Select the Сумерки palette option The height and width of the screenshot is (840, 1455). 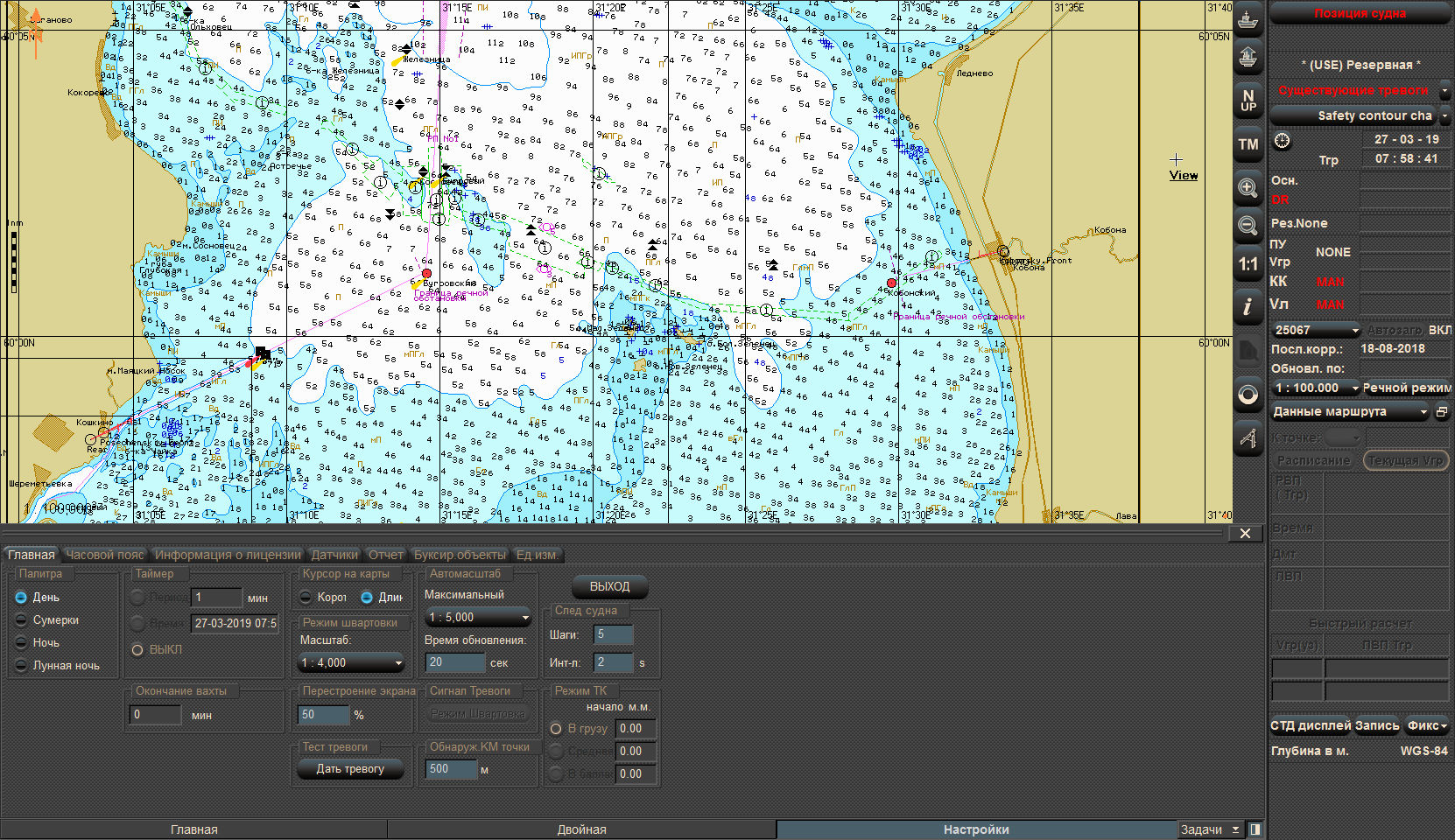(21, 620)
